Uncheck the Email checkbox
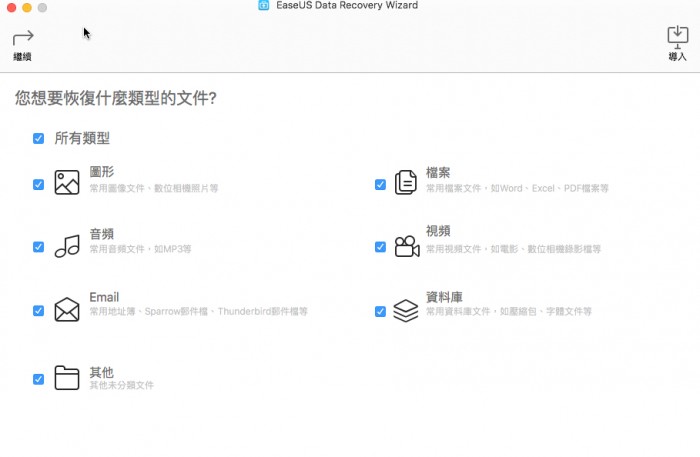This screenshot has width=700, height=457. pyautogui.click(x=38, y=311)
